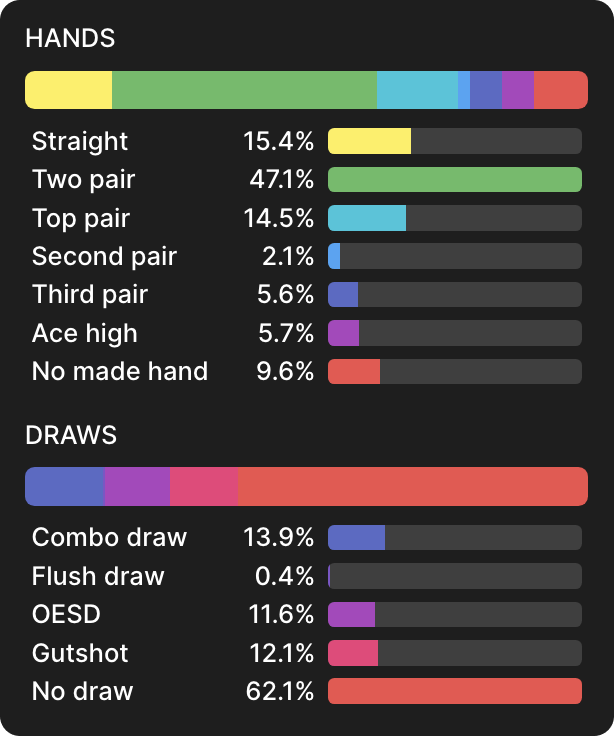
Task: Click purple OESD segment in DRAWS stacked bar
Action: pyautogui.click(x=137, y=486)
